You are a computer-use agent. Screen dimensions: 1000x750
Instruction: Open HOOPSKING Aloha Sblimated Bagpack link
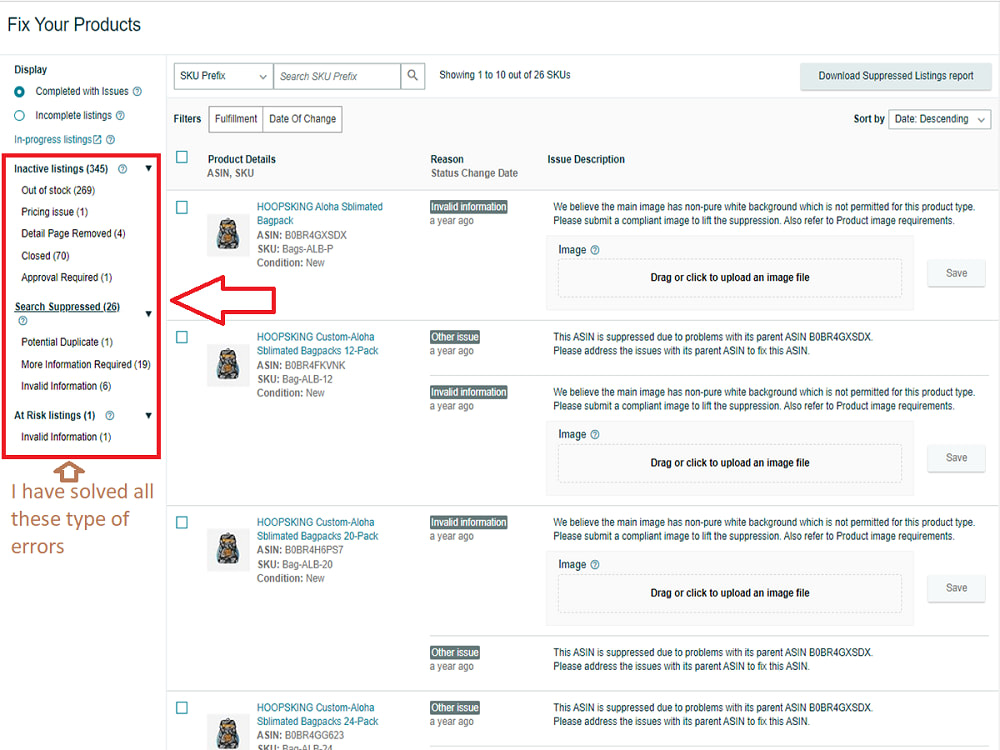(x=320, y=214)
